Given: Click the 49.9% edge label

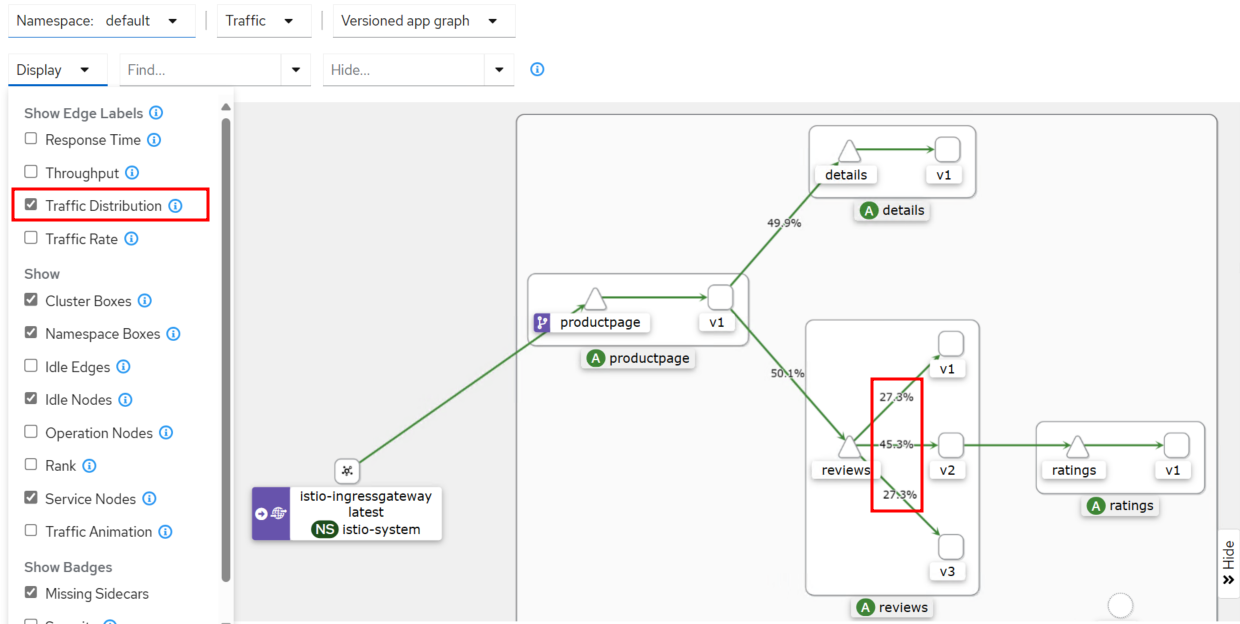Looking at the screenshot, I should pyautogui.click(x=784, y=223).
